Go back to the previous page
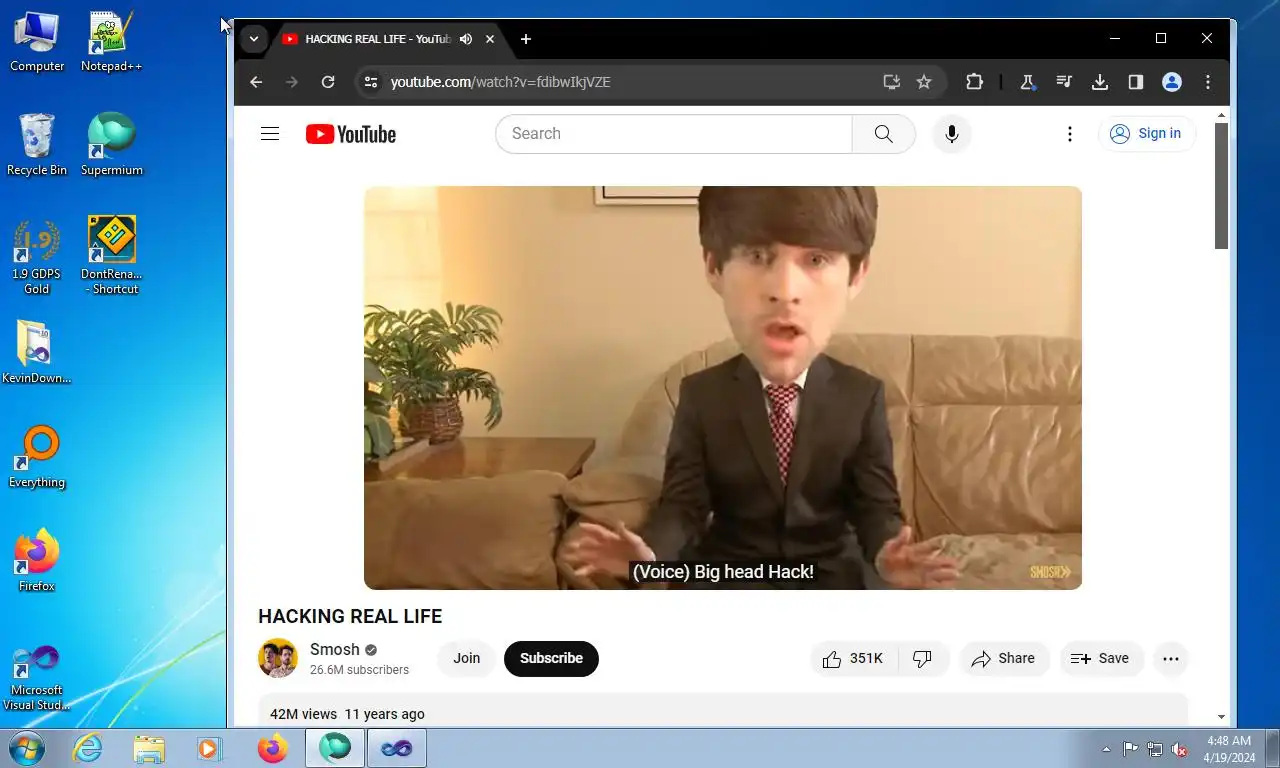Screen dimensions: 1280x768 click(256, 82)
